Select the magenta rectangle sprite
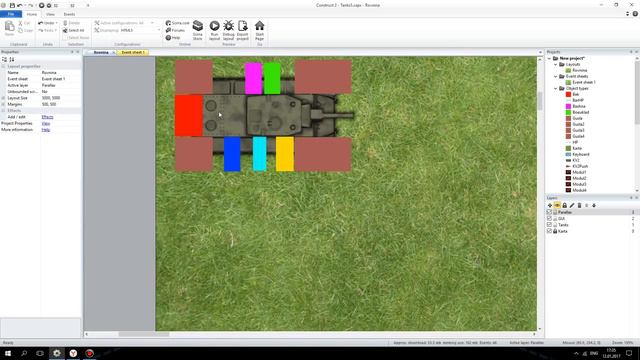Image resolution: width=640 pixels, height=360 pixels. (253, 78)
